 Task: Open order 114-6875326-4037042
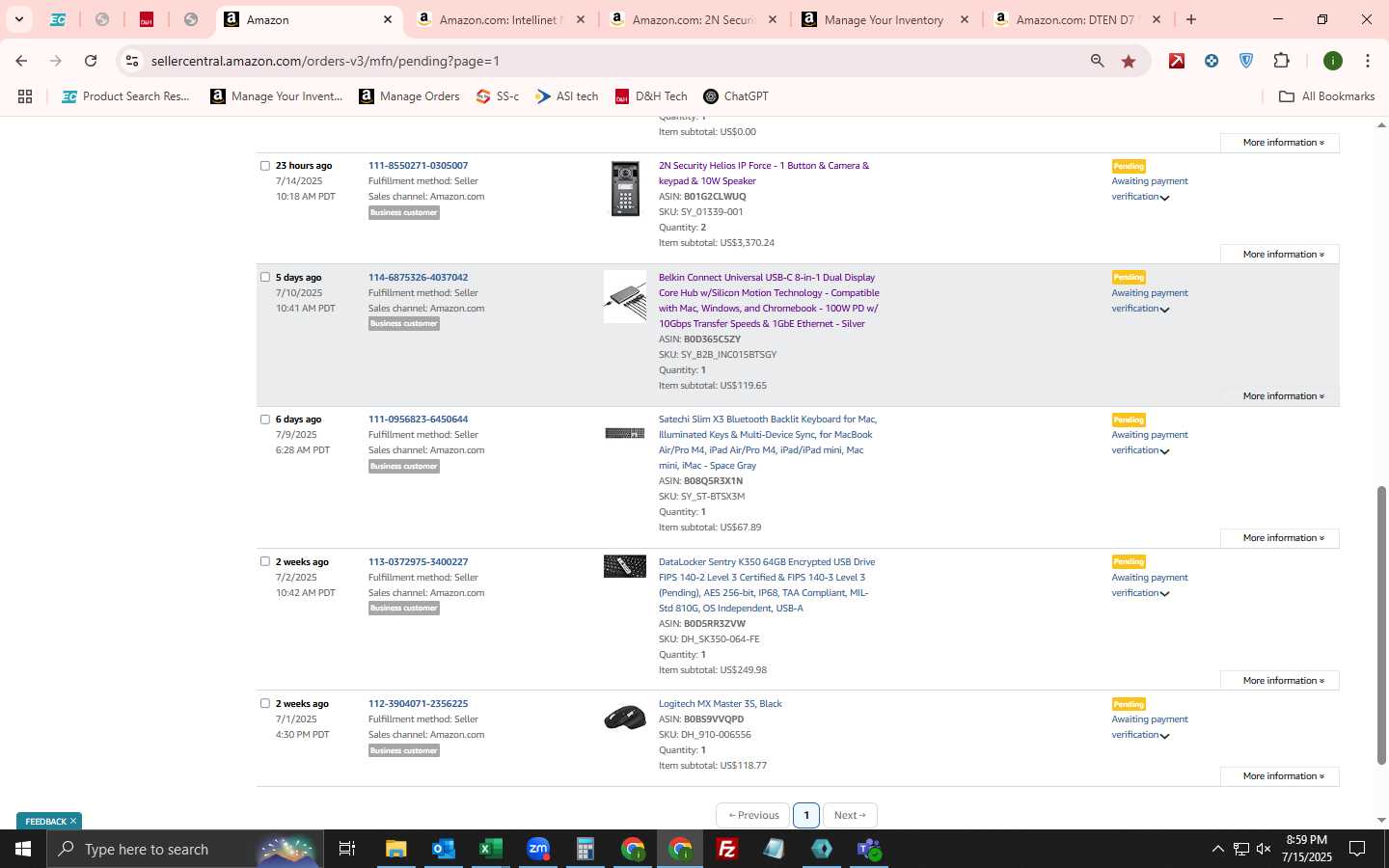click(418, 278)
